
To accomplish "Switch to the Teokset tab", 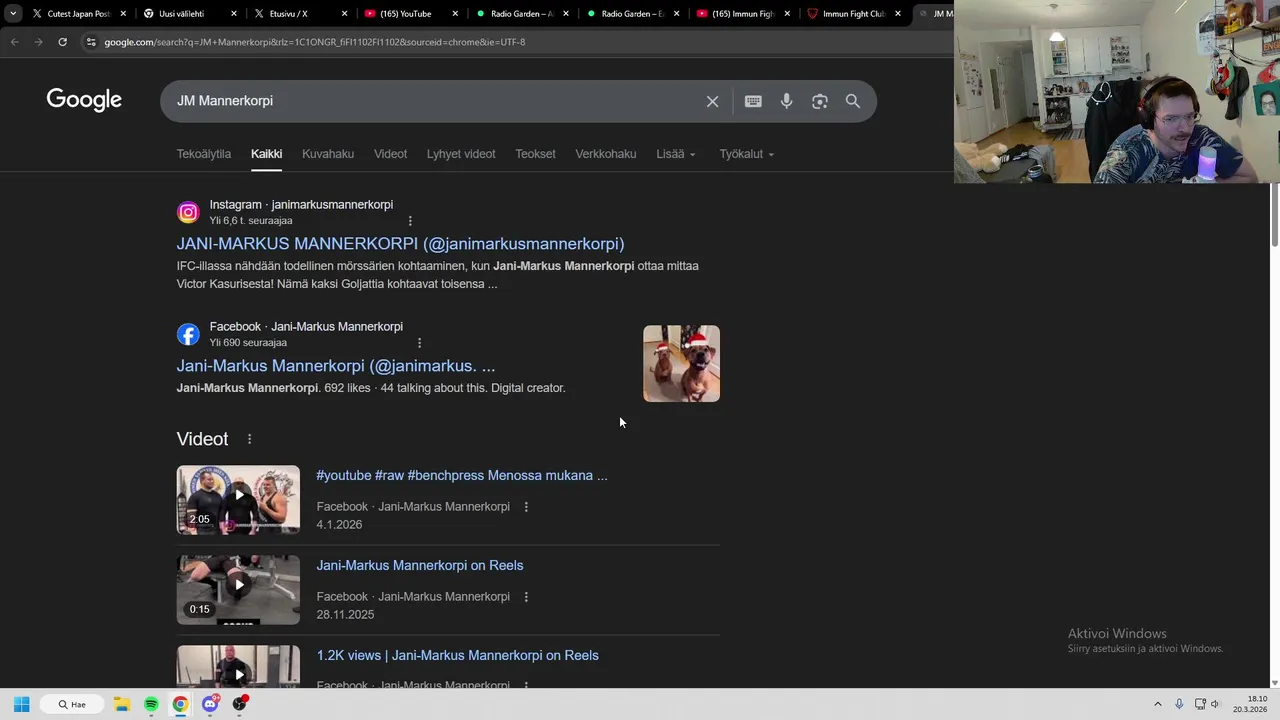I will point(535,154).
